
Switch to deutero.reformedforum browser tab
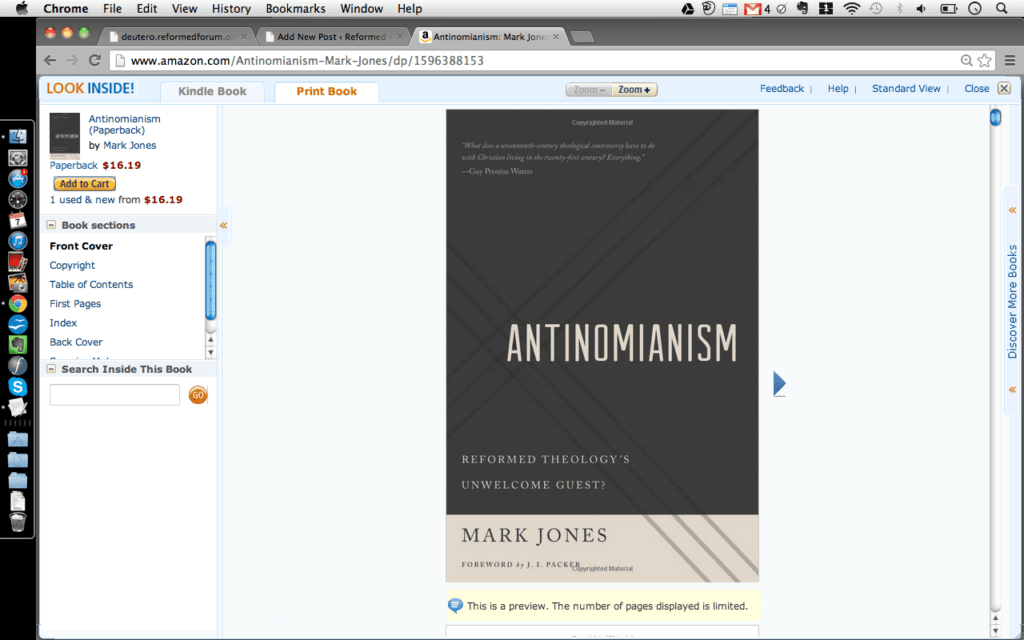coord(178,37)
